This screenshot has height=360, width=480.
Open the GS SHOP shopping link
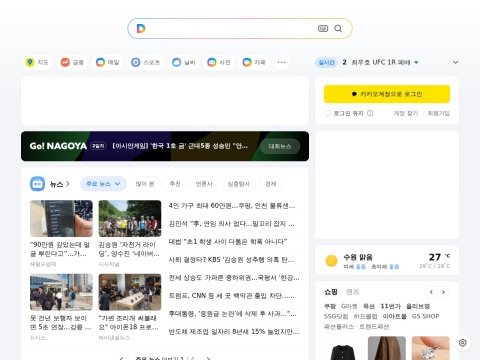pos(425,316)
